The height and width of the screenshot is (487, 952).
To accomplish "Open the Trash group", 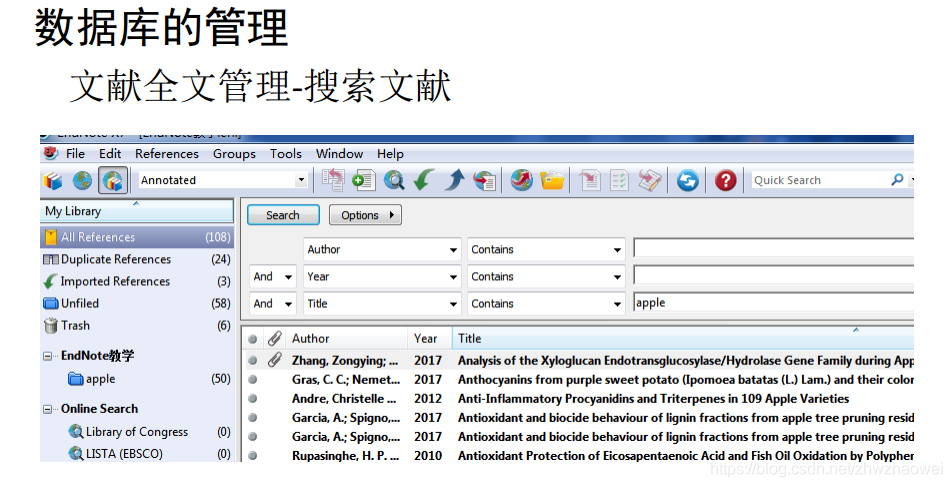I will [137, 325].
